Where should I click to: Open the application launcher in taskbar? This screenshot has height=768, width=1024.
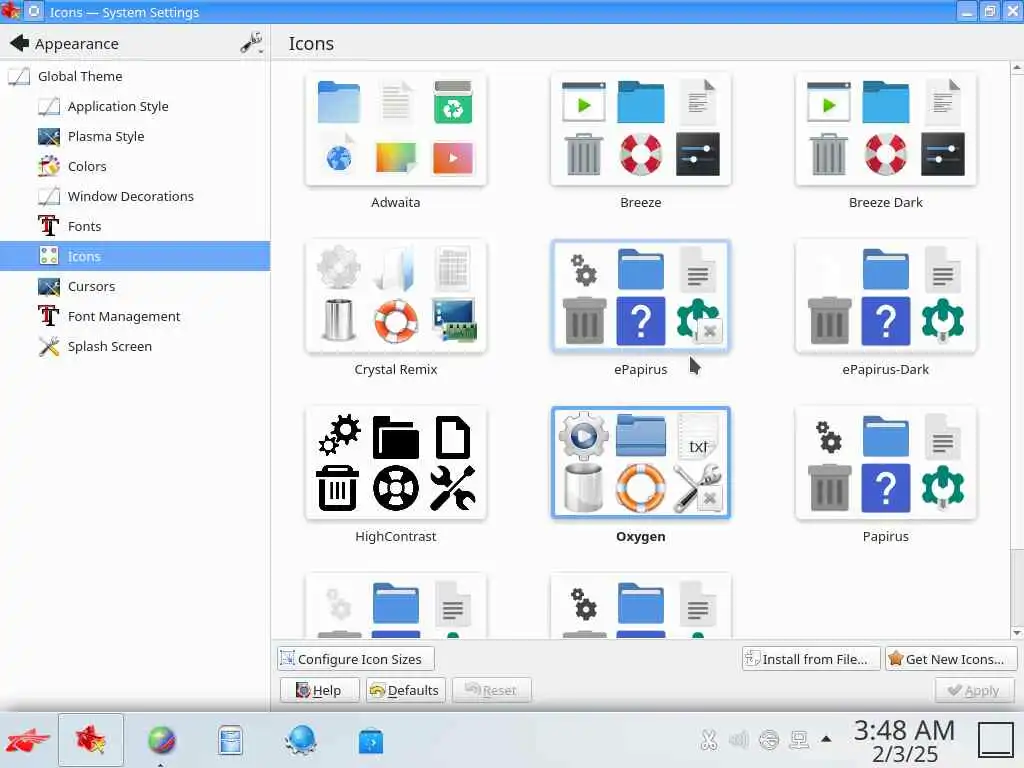(x=27, y=741)
